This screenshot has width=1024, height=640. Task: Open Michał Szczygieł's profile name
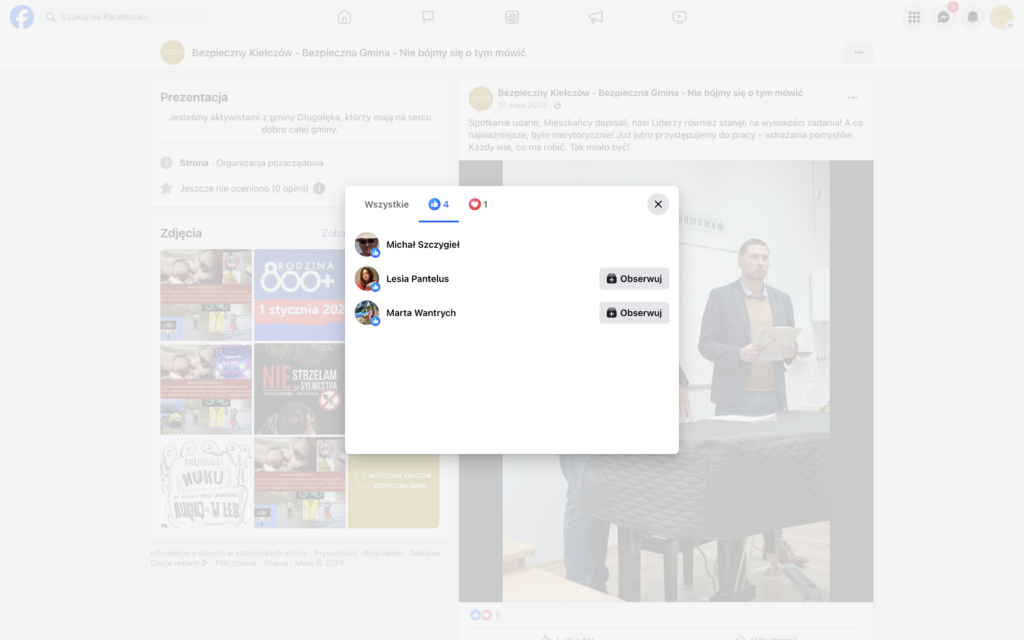[423, 244]
